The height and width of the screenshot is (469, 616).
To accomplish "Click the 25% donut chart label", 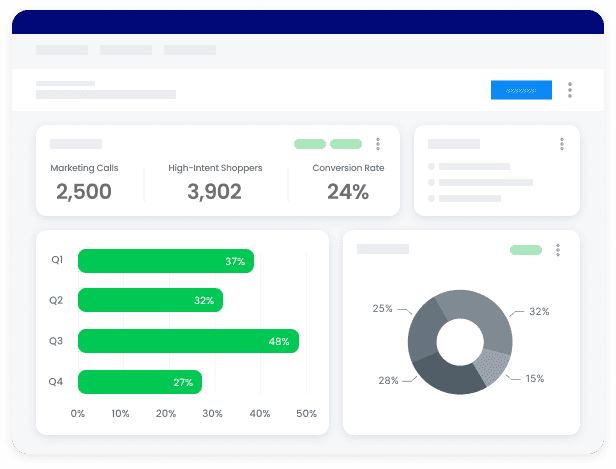I will [x=382, y=308].
